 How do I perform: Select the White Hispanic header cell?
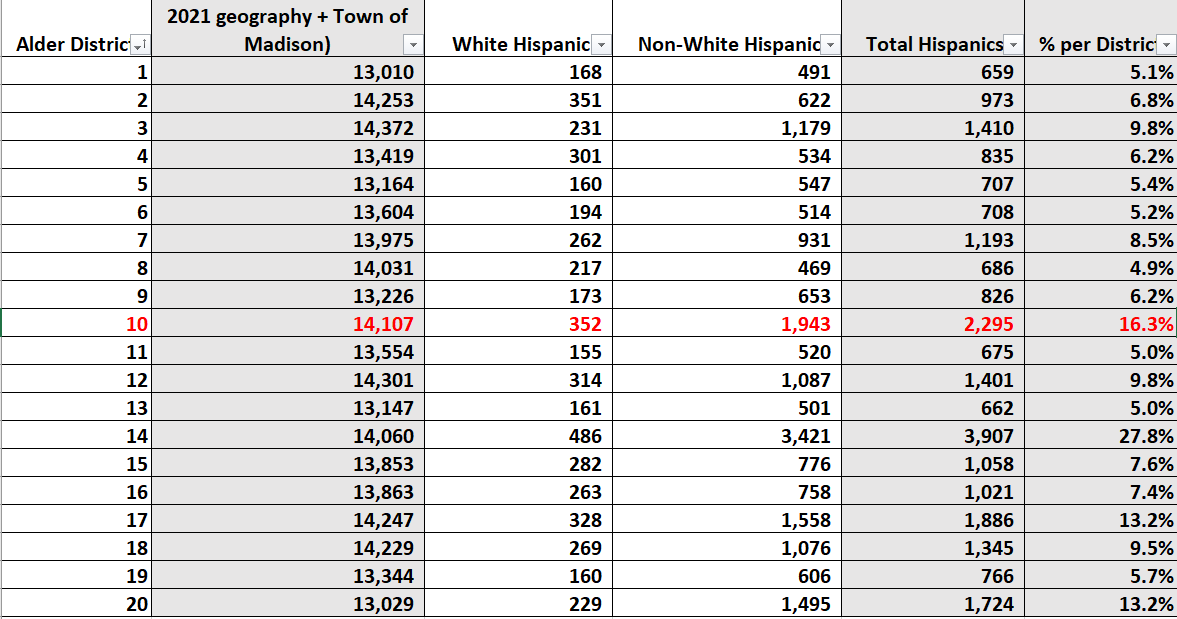pyautogui.click(x=519, y=29)
